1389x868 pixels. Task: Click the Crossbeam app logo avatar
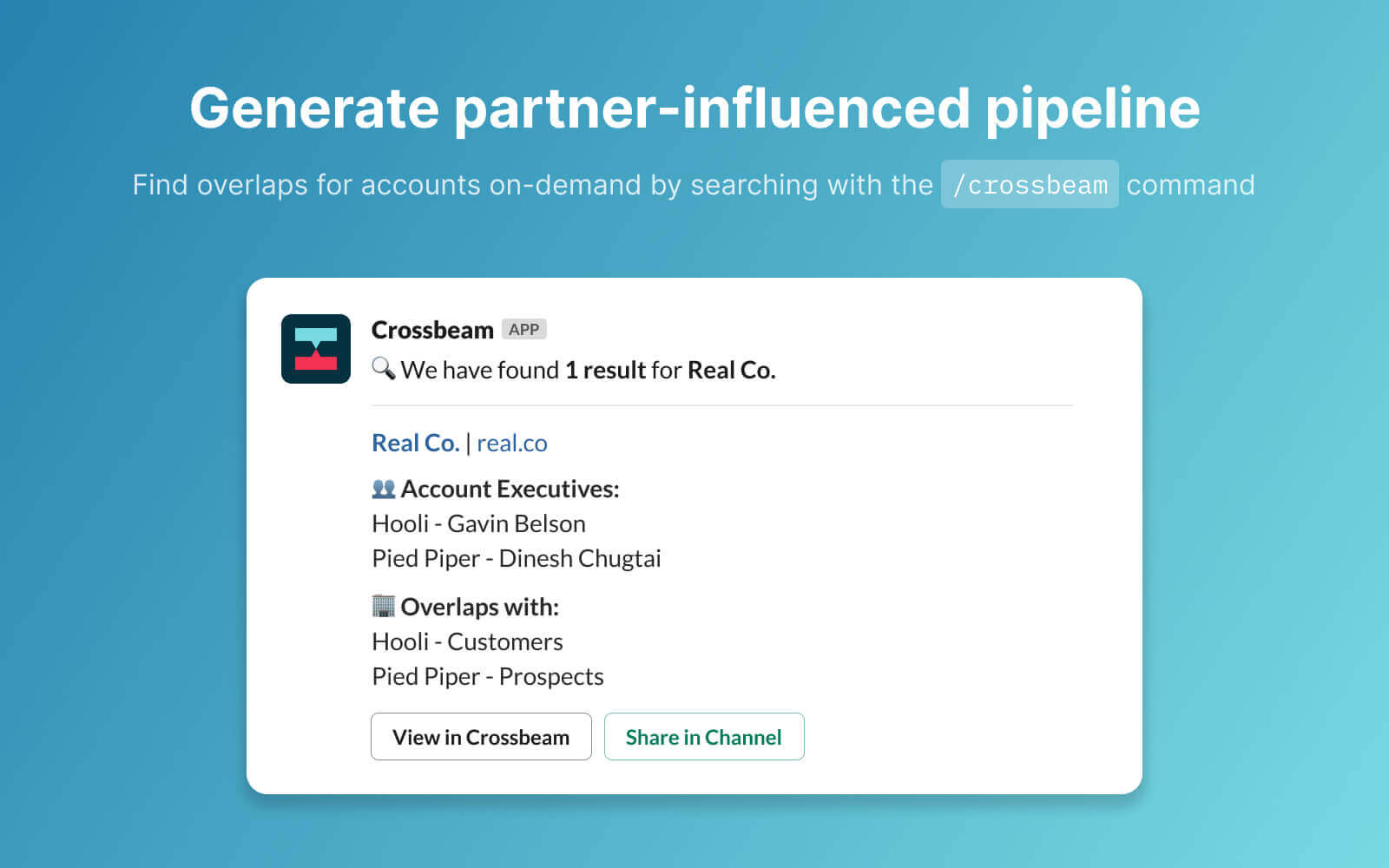click(x=316, y=349)
